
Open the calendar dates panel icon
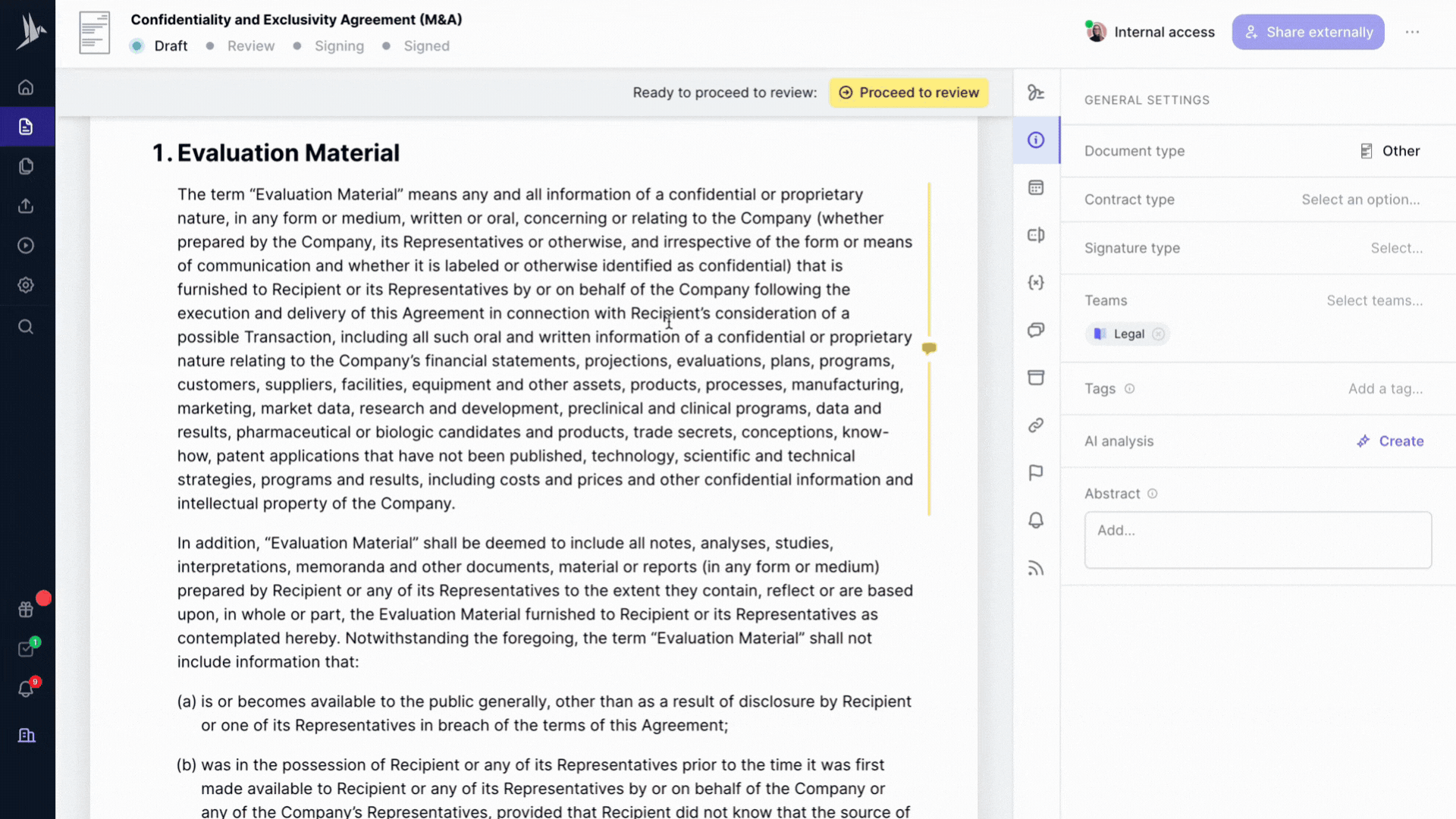coord(1036,187)
